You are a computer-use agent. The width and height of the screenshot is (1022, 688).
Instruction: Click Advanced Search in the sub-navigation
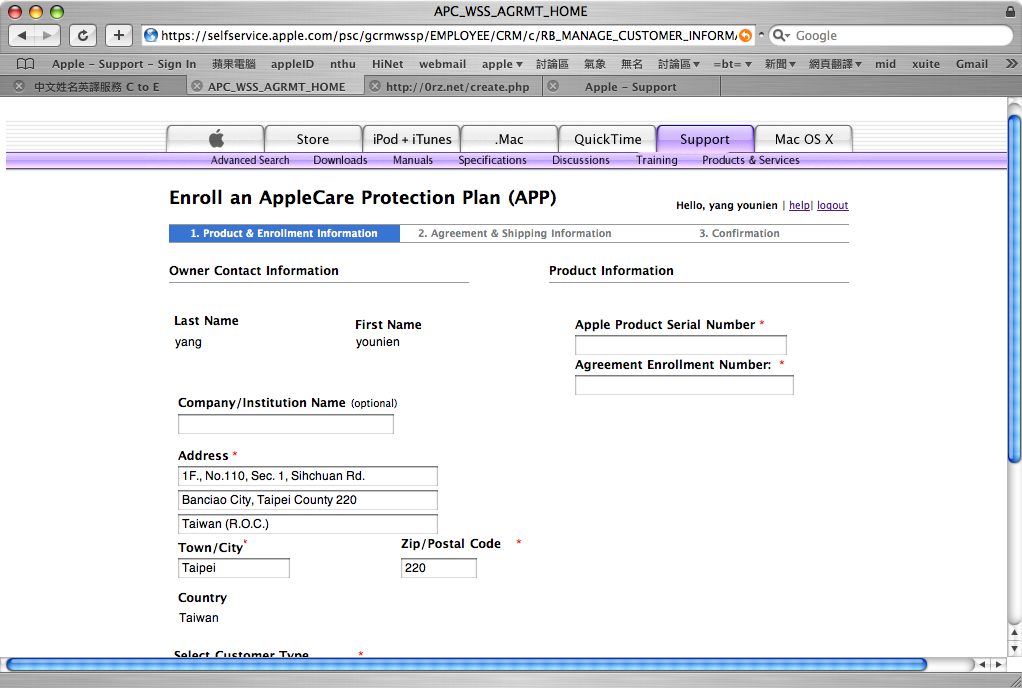(250, 160)
